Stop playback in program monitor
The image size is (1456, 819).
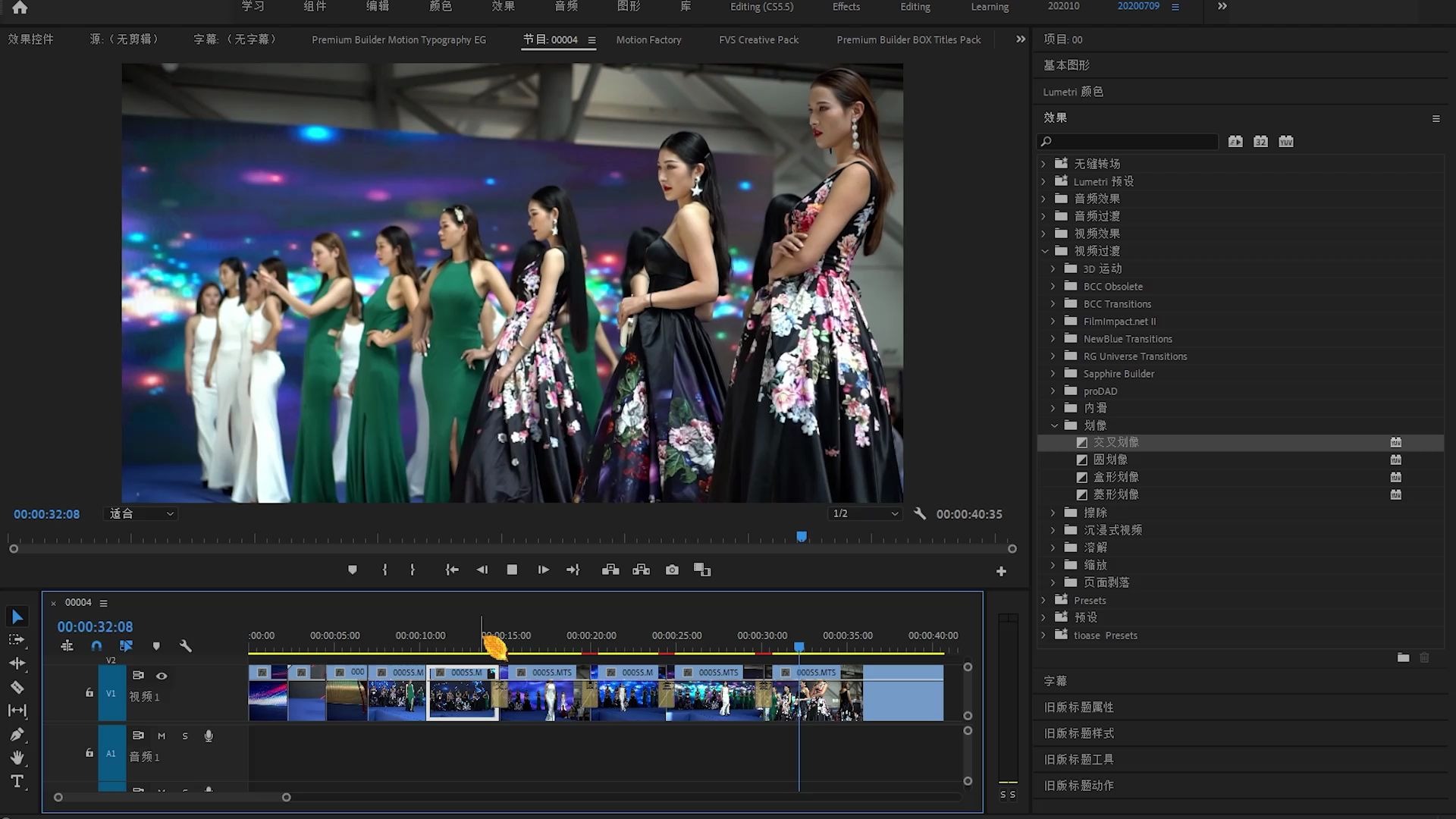coord(512,570)
